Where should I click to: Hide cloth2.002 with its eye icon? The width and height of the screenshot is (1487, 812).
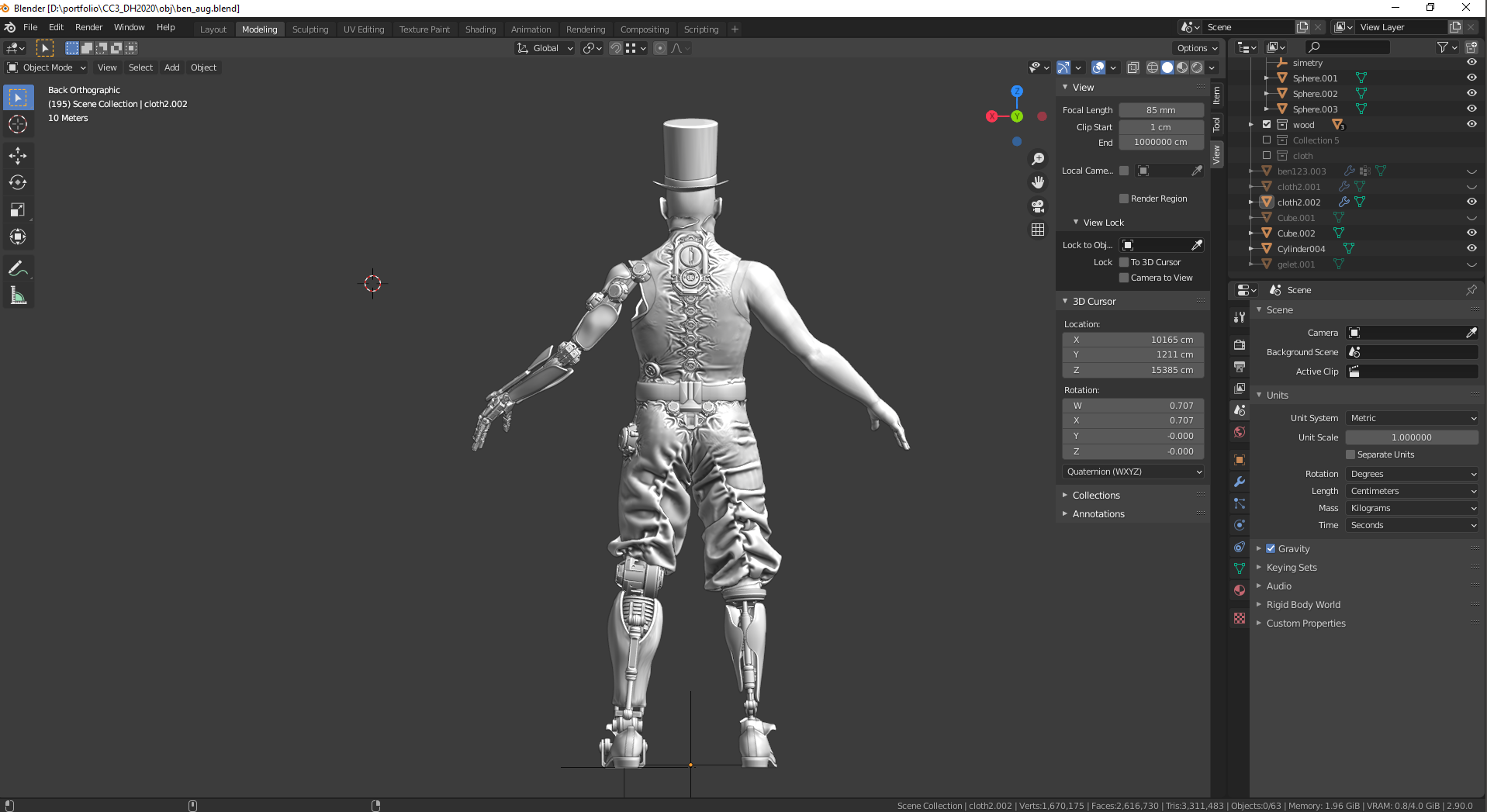1471,202
